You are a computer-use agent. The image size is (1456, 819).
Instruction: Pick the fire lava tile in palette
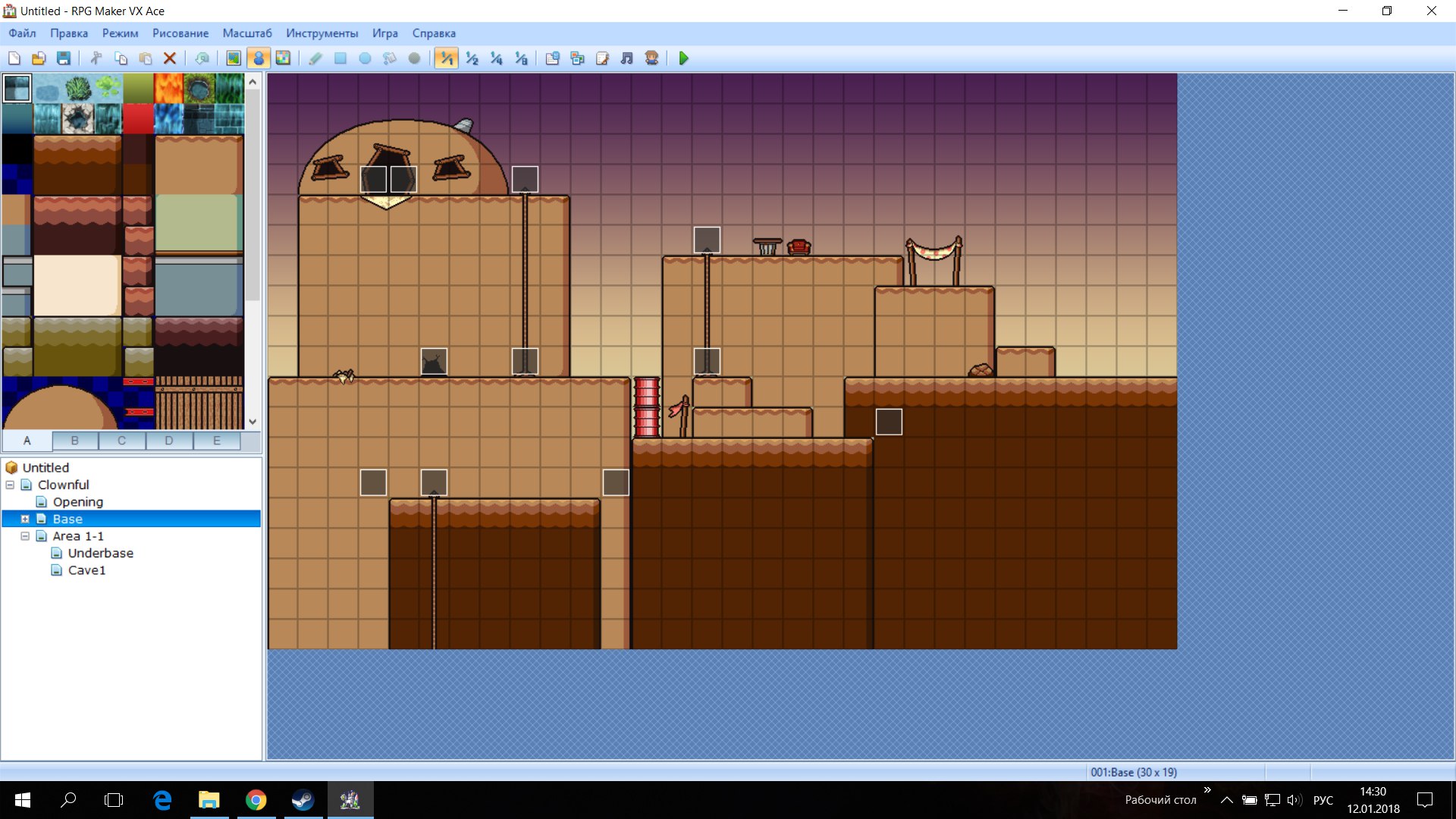[169, 89]
